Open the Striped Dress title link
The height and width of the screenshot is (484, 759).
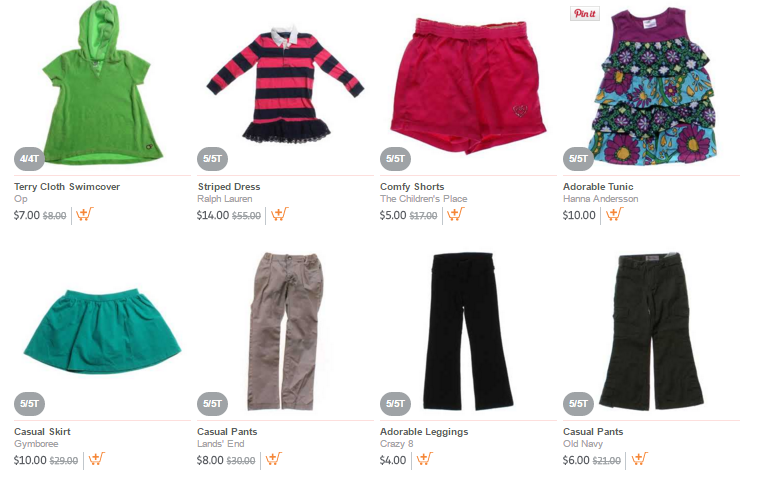tap(228, 186)
